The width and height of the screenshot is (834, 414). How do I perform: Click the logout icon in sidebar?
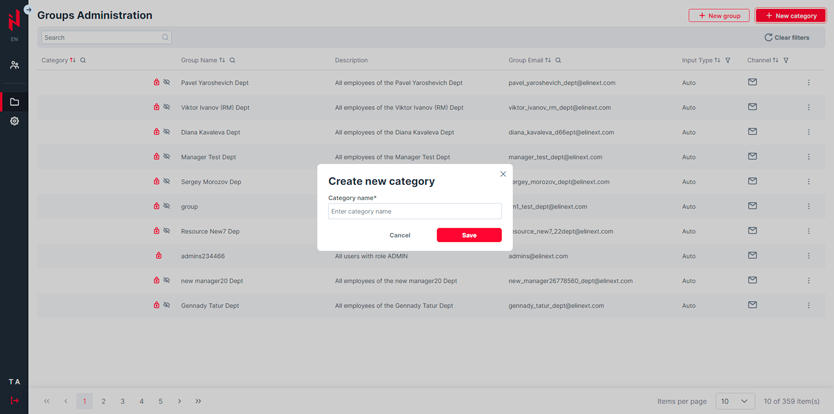pos(14,400)
